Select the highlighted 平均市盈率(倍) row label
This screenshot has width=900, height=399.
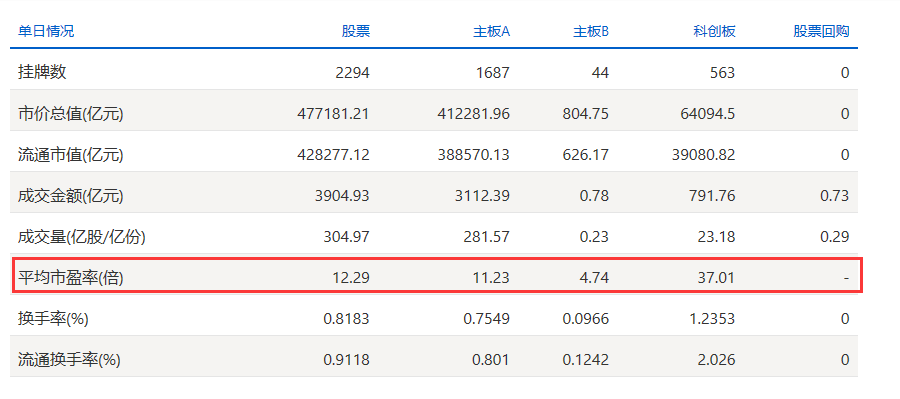pyautogui.click(x=71, y=278)
